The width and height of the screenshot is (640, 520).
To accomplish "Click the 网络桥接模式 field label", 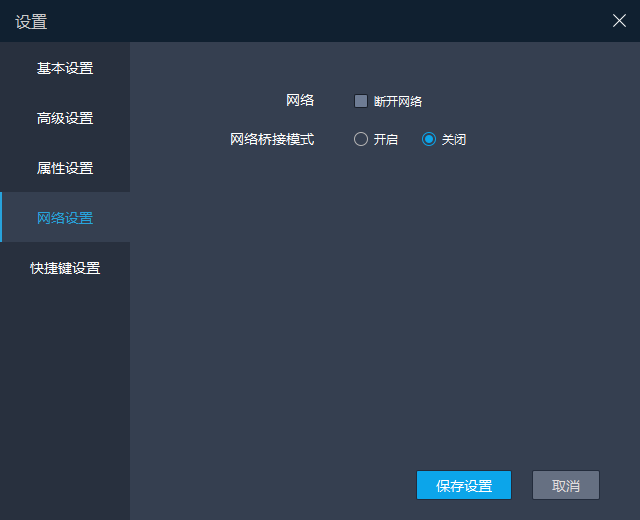I will (272, 140).
